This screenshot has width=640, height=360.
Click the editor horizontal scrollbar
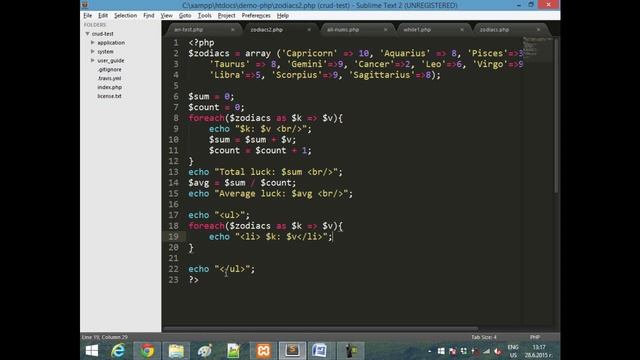click(x=320, y=328)
